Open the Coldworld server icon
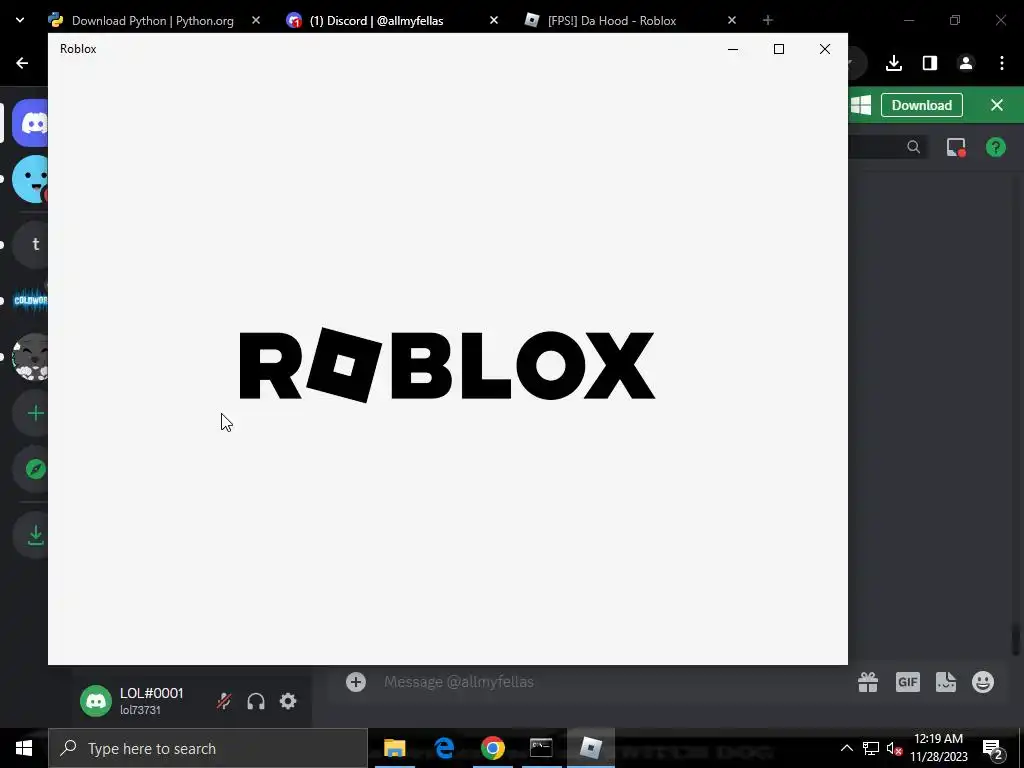 (x=30, y=300)
